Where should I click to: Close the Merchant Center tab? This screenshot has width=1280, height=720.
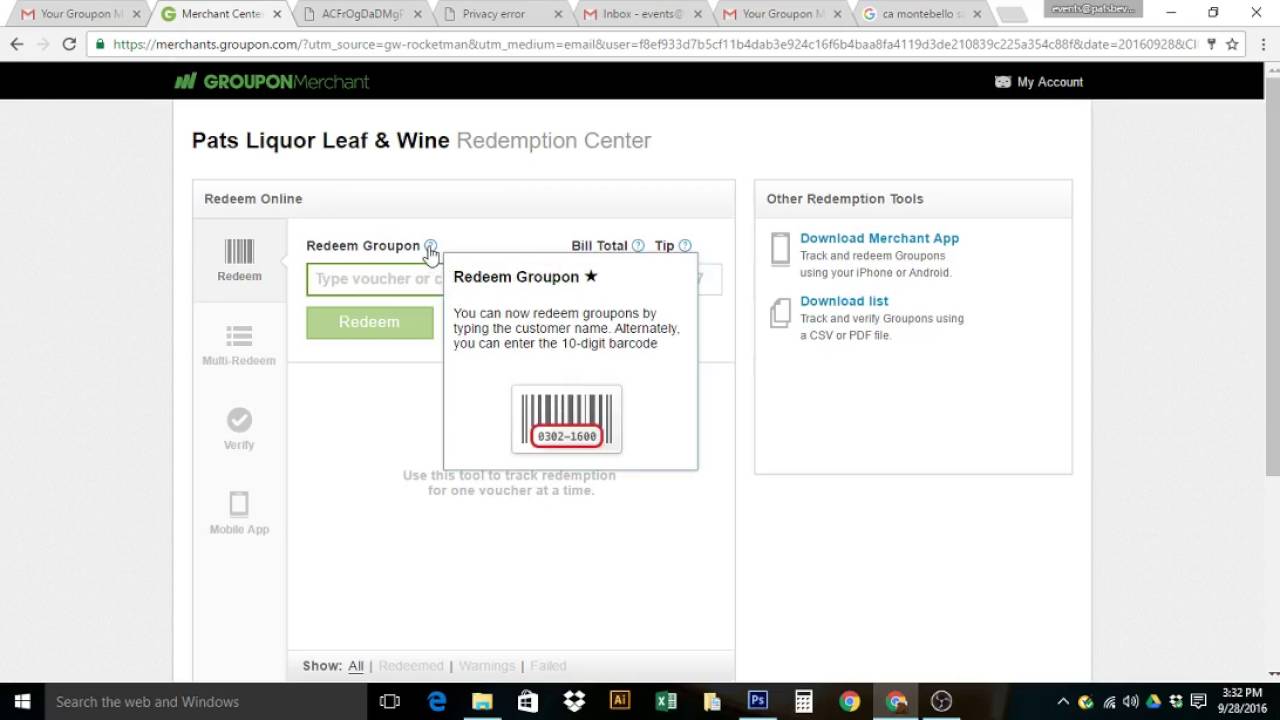coord(277,14)
